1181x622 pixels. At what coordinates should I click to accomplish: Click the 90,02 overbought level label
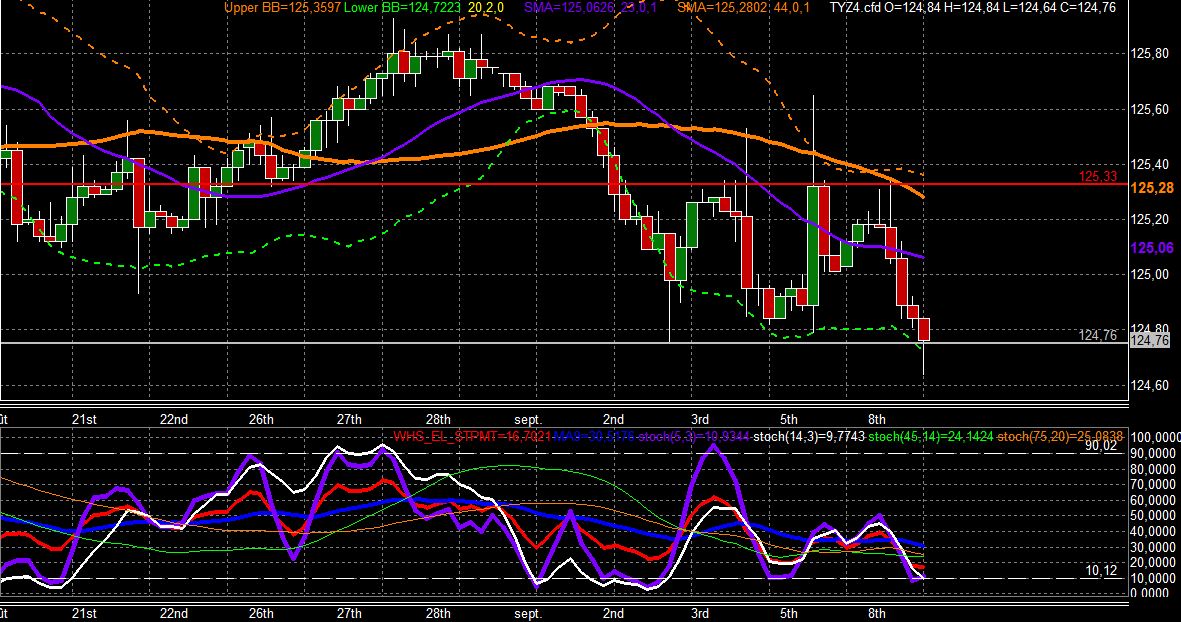pyautogui.click(x=1101, y=446)
